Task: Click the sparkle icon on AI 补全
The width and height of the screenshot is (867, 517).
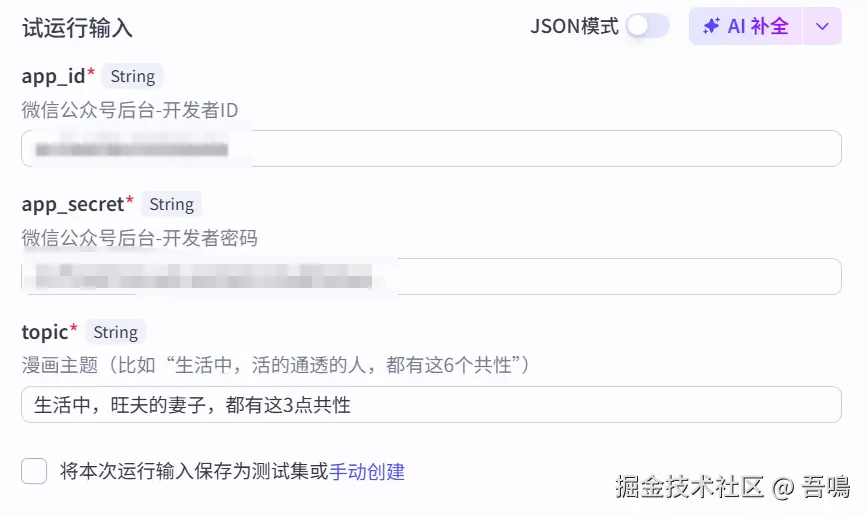Action: [x=711, y=26]
